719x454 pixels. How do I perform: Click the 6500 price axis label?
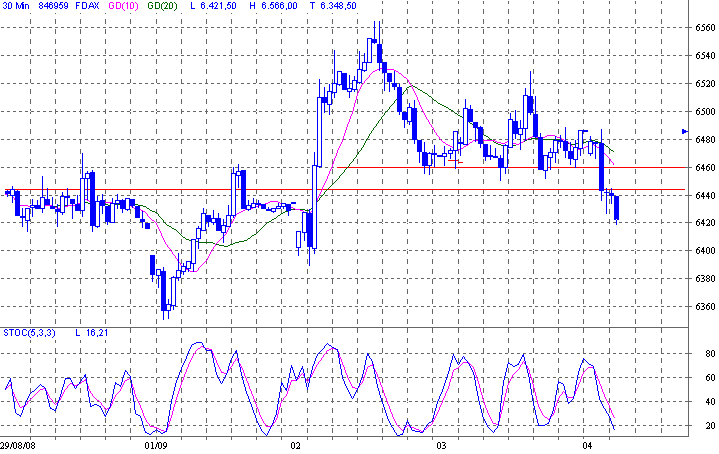click(705, 112)
